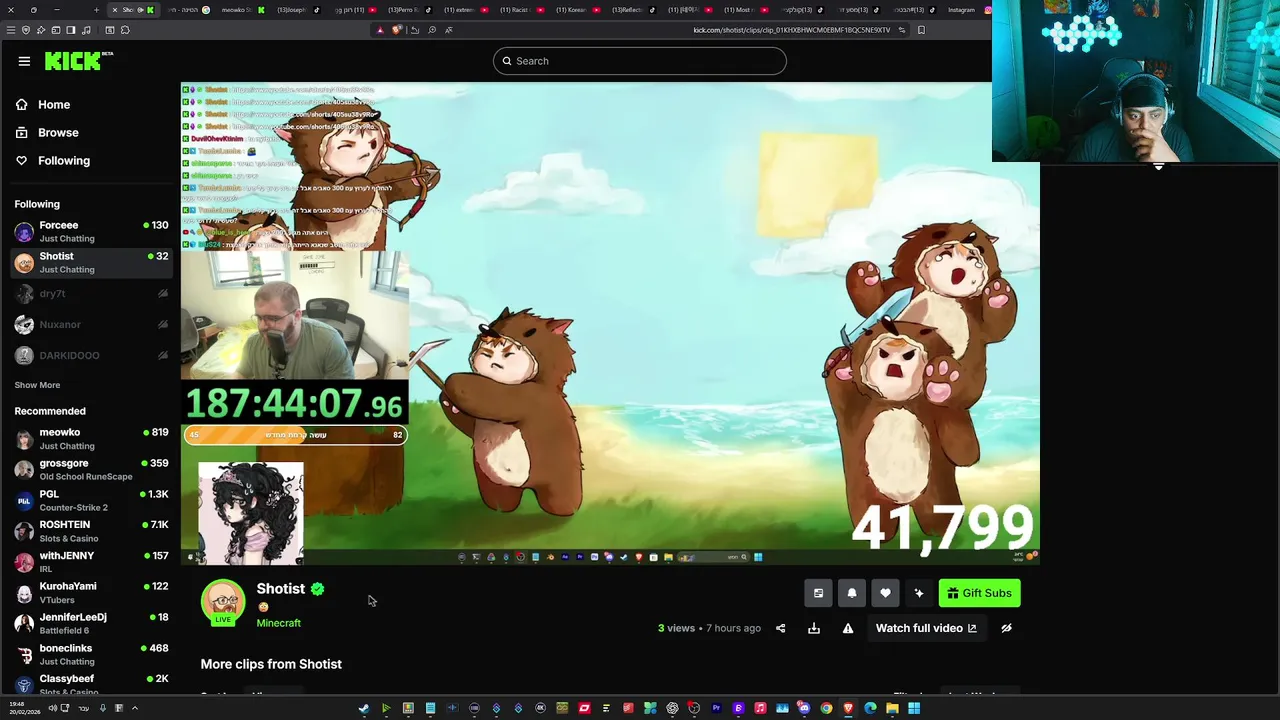Click the clip video player
Viewport: 1280px width, 720px height.
pos(610,323)
